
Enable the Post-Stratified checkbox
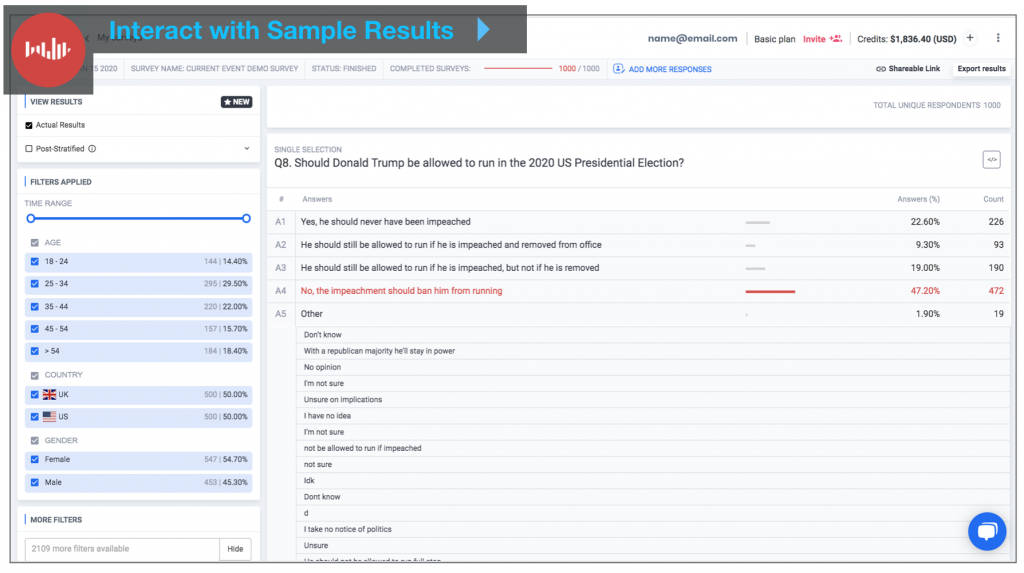(x=29, y=149)
